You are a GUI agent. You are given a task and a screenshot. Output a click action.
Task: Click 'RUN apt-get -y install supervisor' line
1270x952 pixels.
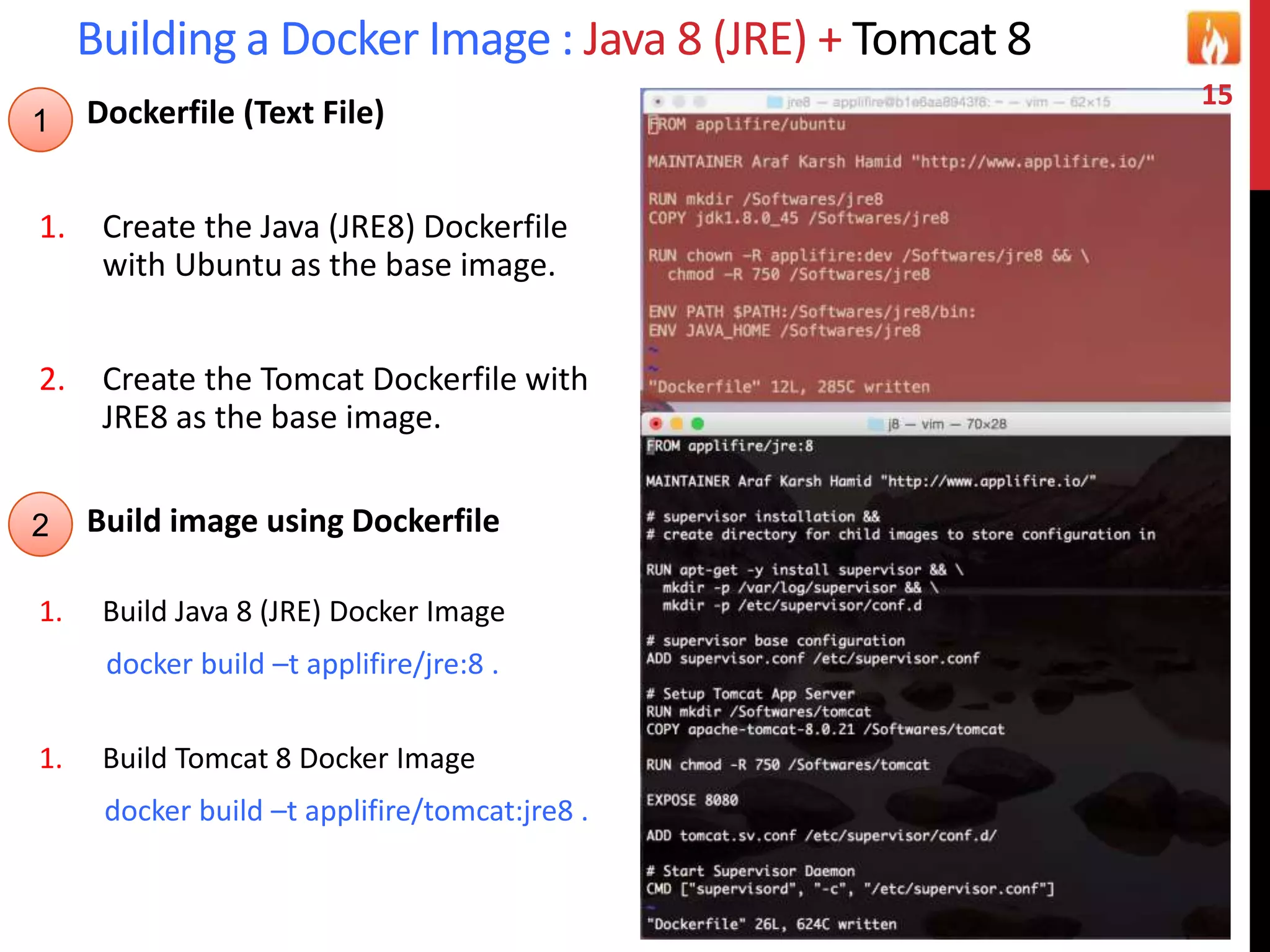click(805, 570)
